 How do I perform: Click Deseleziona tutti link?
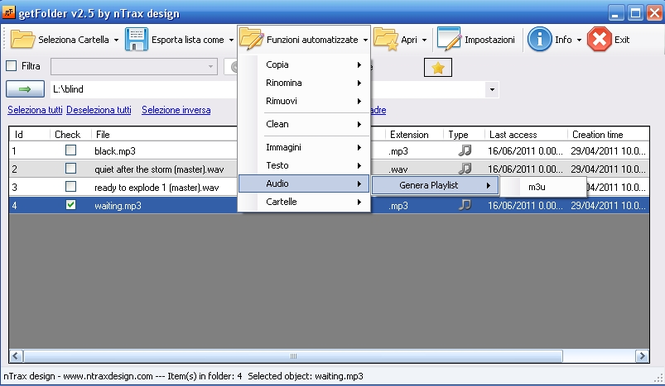pyautogui.click(x=99, y=110)
